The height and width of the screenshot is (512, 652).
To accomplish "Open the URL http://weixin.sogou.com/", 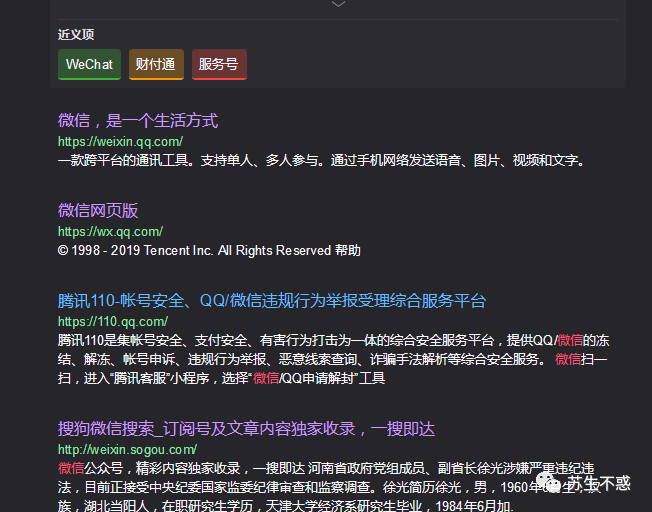I will point(127,450).
